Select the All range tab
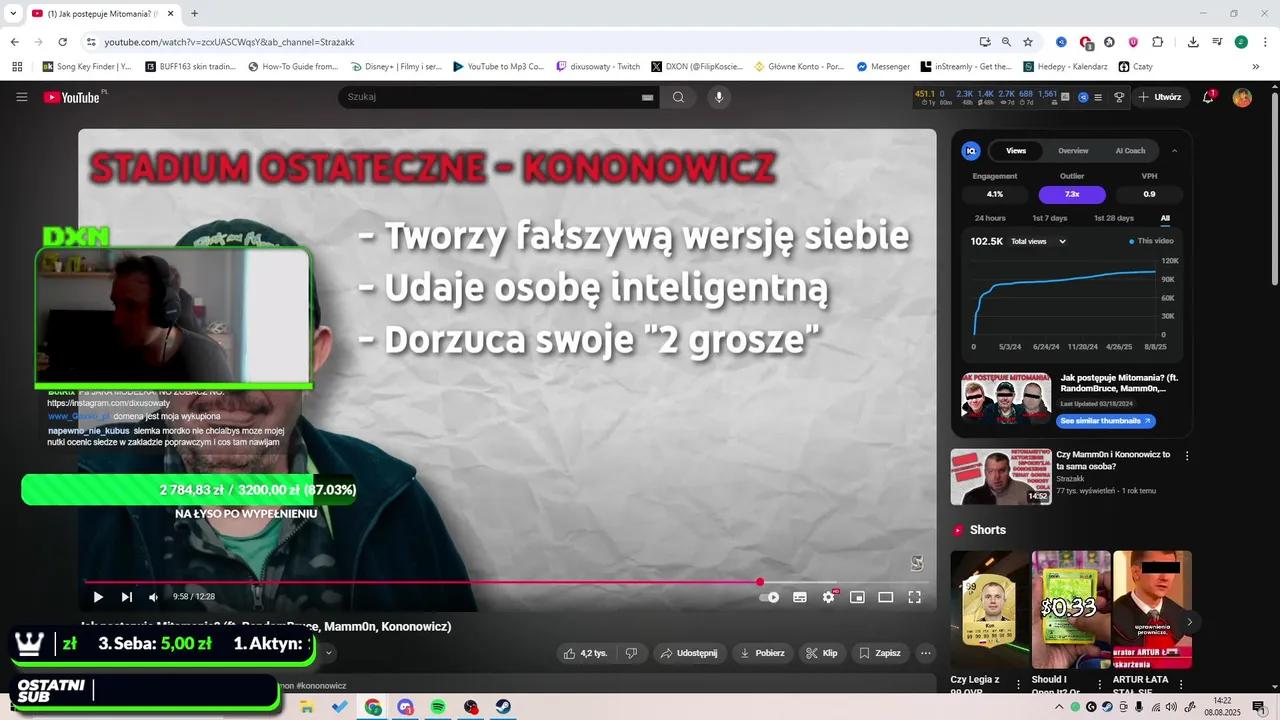 (1165, 218)
